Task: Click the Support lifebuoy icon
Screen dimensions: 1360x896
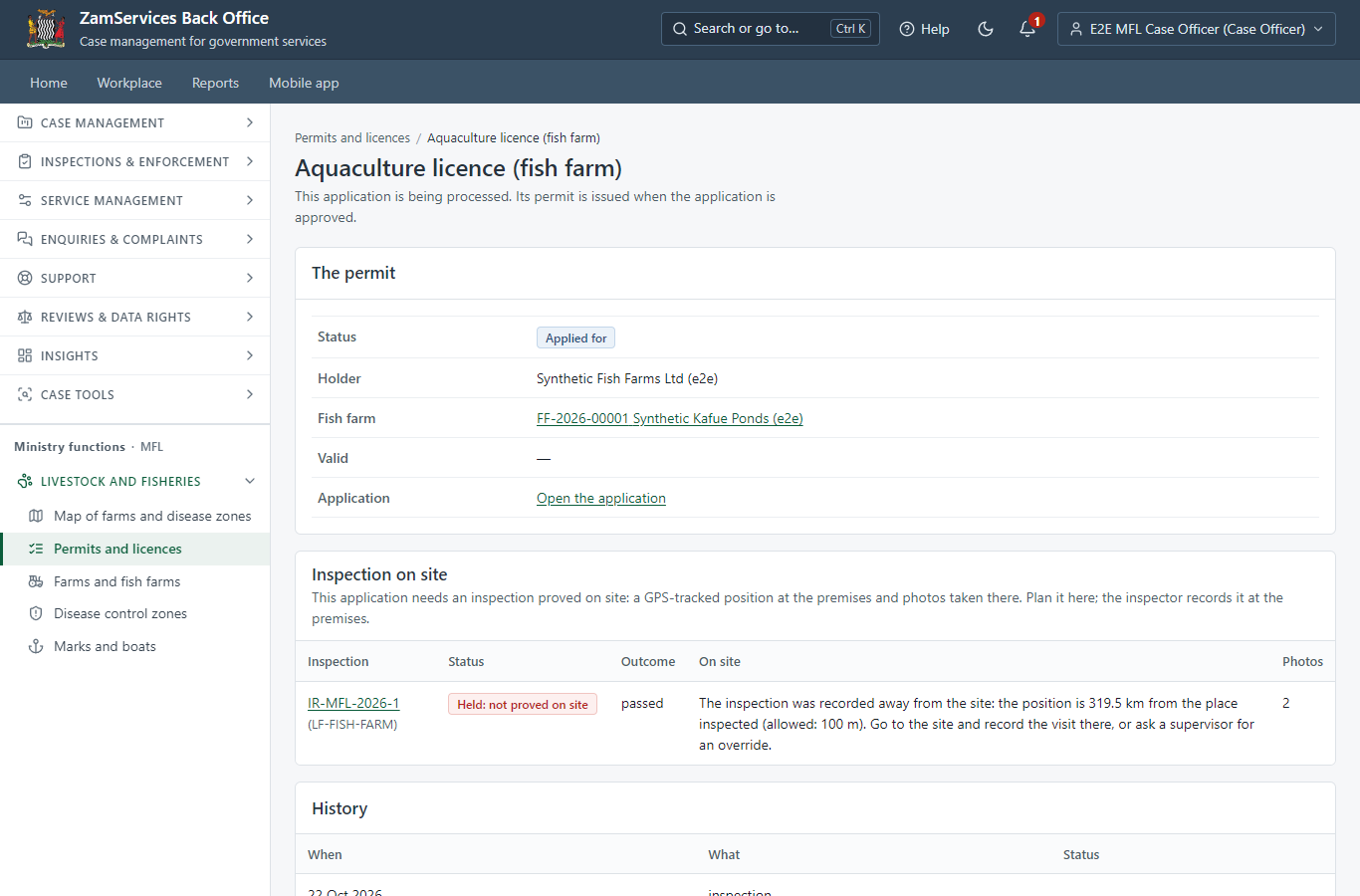Action: [x=25, y=278]
